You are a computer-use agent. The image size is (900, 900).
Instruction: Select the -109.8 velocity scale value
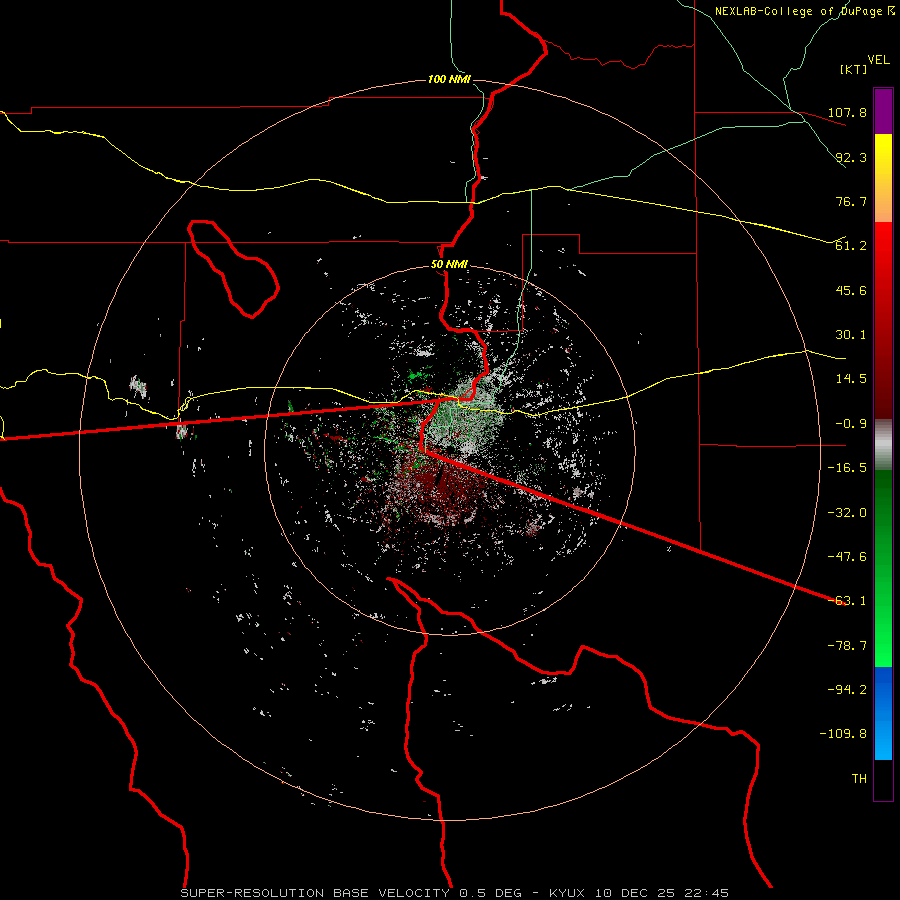(x=843, y=734)
